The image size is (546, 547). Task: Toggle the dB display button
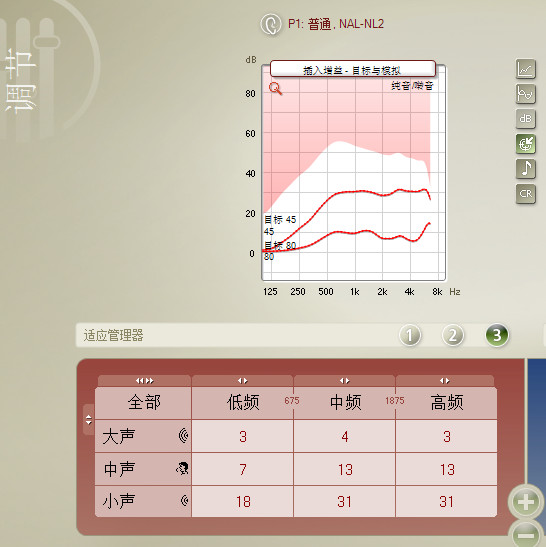(525, 119)
